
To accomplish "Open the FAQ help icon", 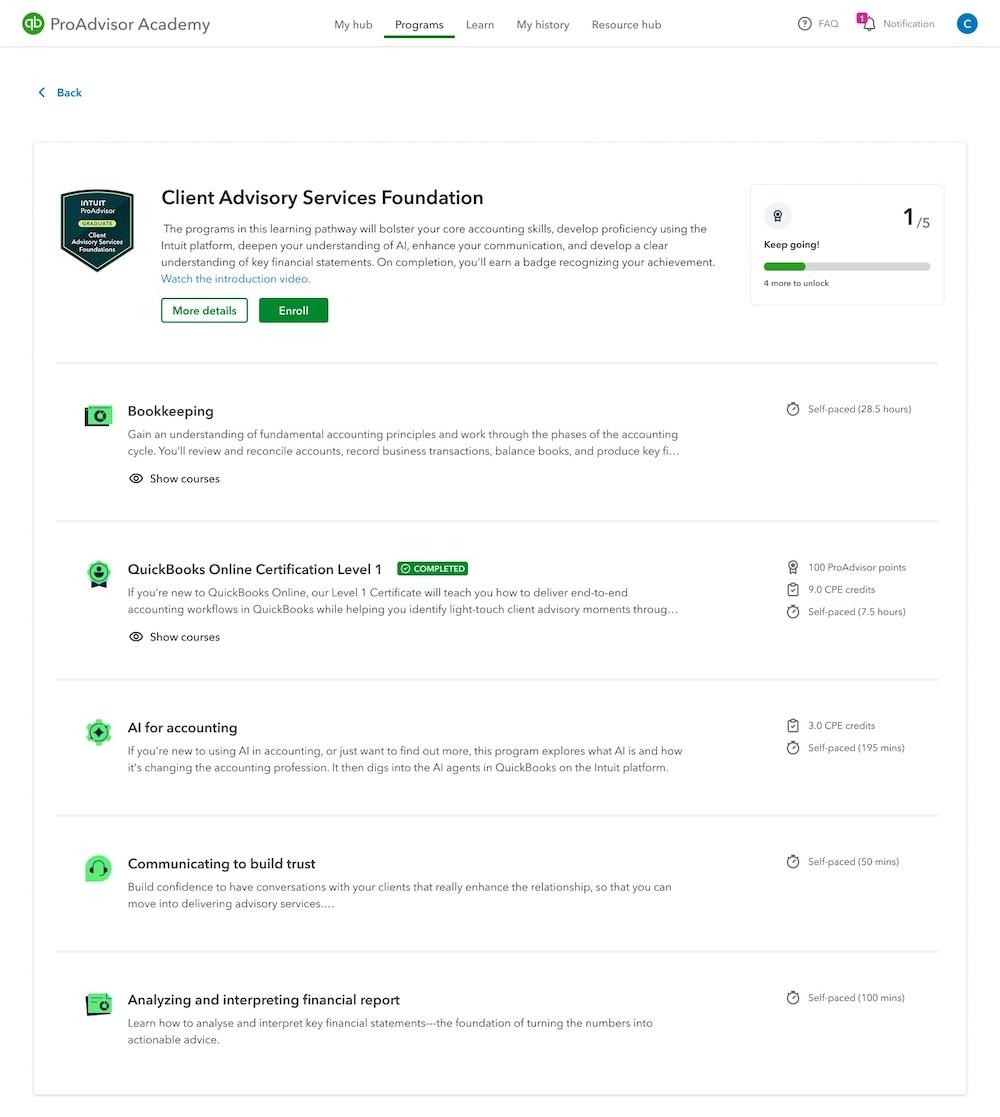I will 803,23.
